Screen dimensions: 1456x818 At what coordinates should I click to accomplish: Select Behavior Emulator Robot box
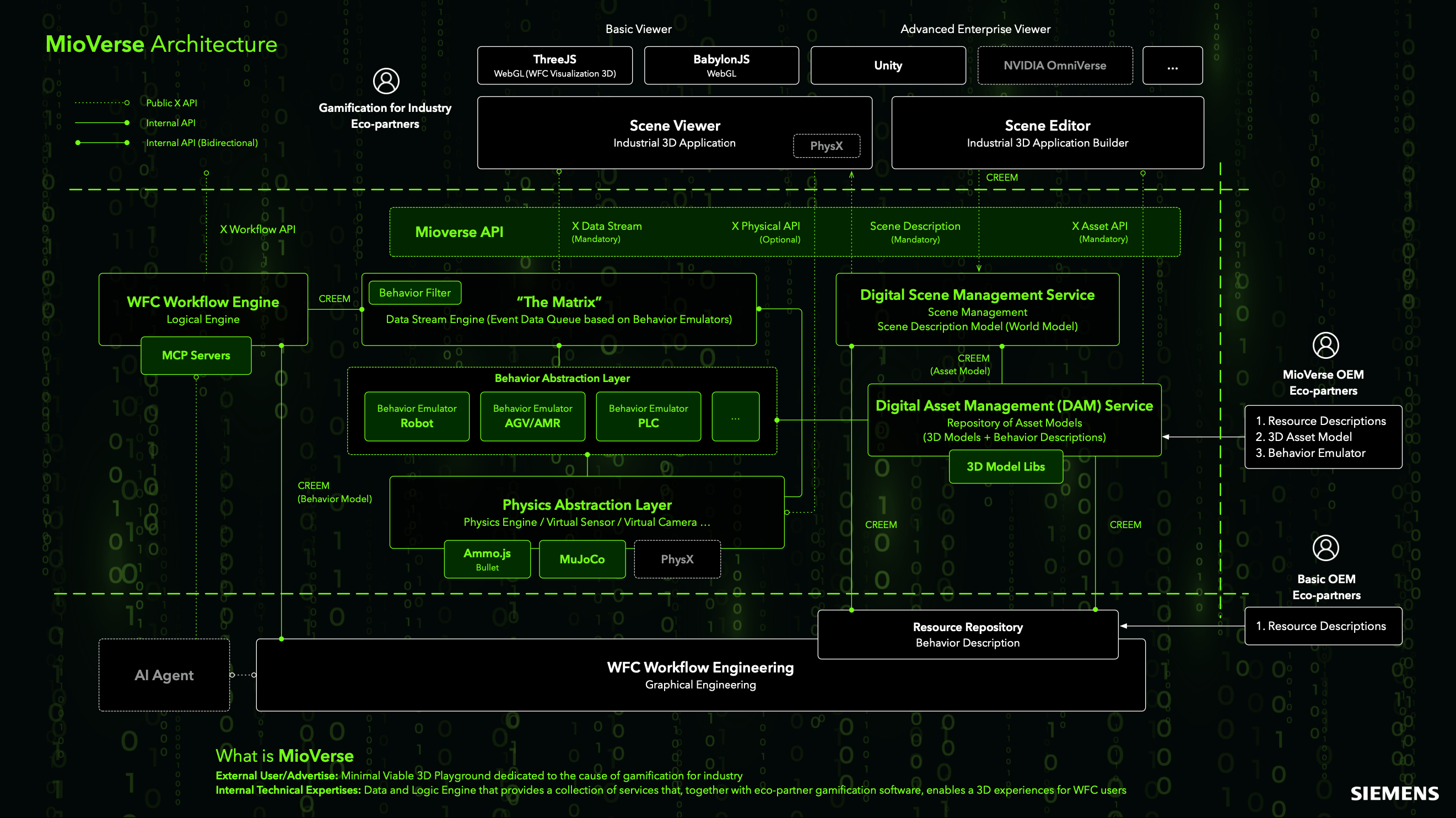417,416
